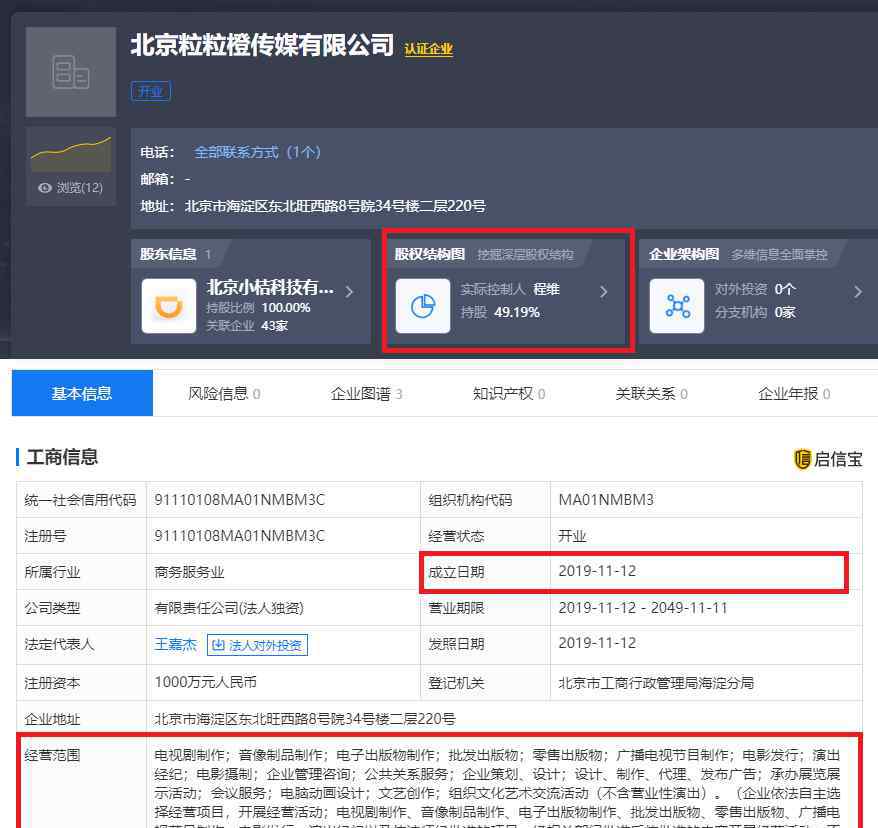Screen dimensions: 878x828
Task: Switch to the 知识产权 tab
Action: [508, 394]
